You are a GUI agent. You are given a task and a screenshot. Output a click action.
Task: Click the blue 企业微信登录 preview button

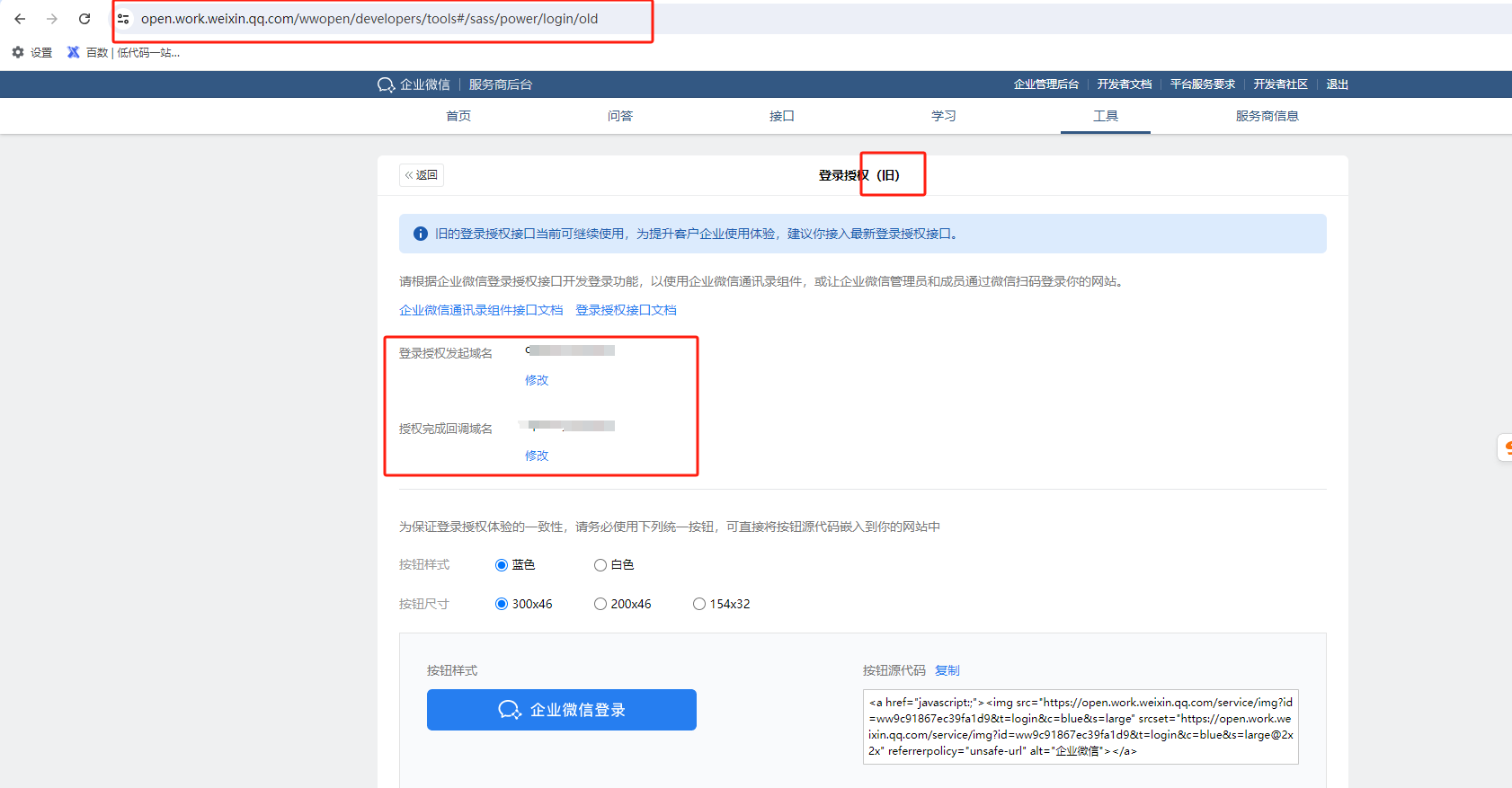[x=561, y=710]
